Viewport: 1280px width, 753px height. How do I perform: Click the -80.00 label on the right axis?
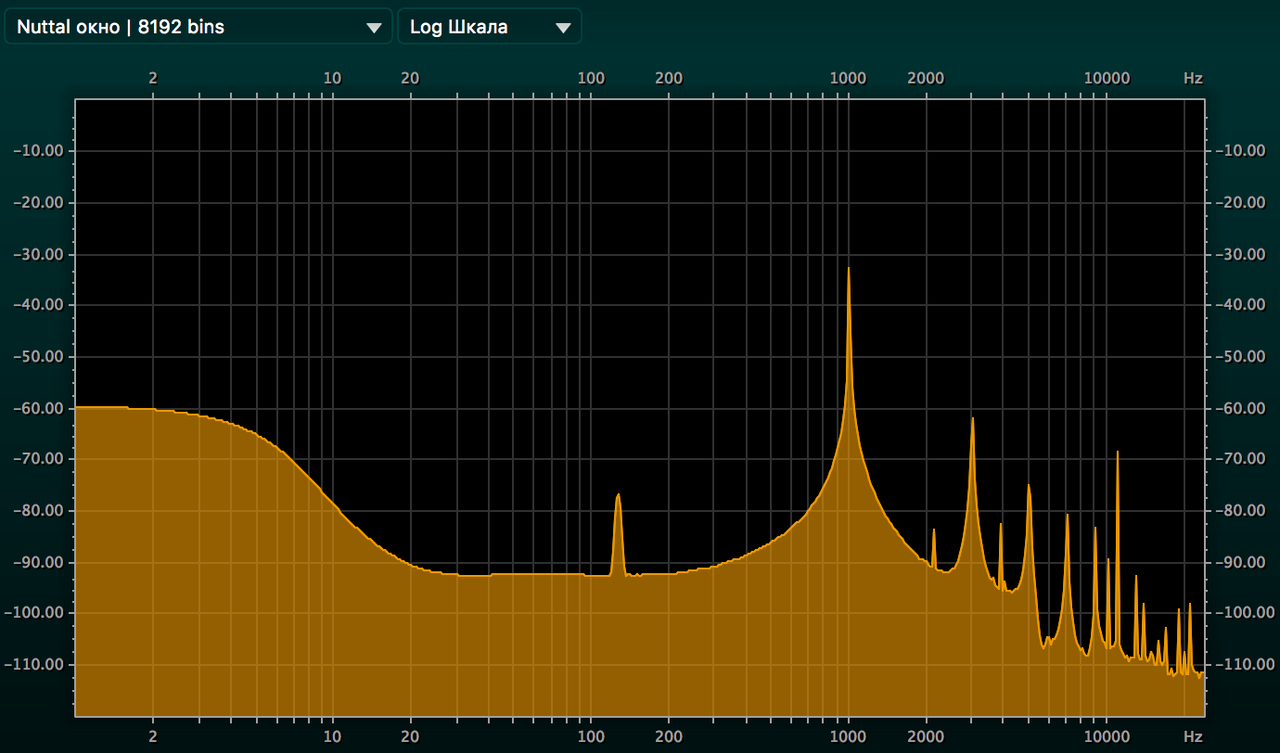pyautogui.click(x=1241, y=510)
